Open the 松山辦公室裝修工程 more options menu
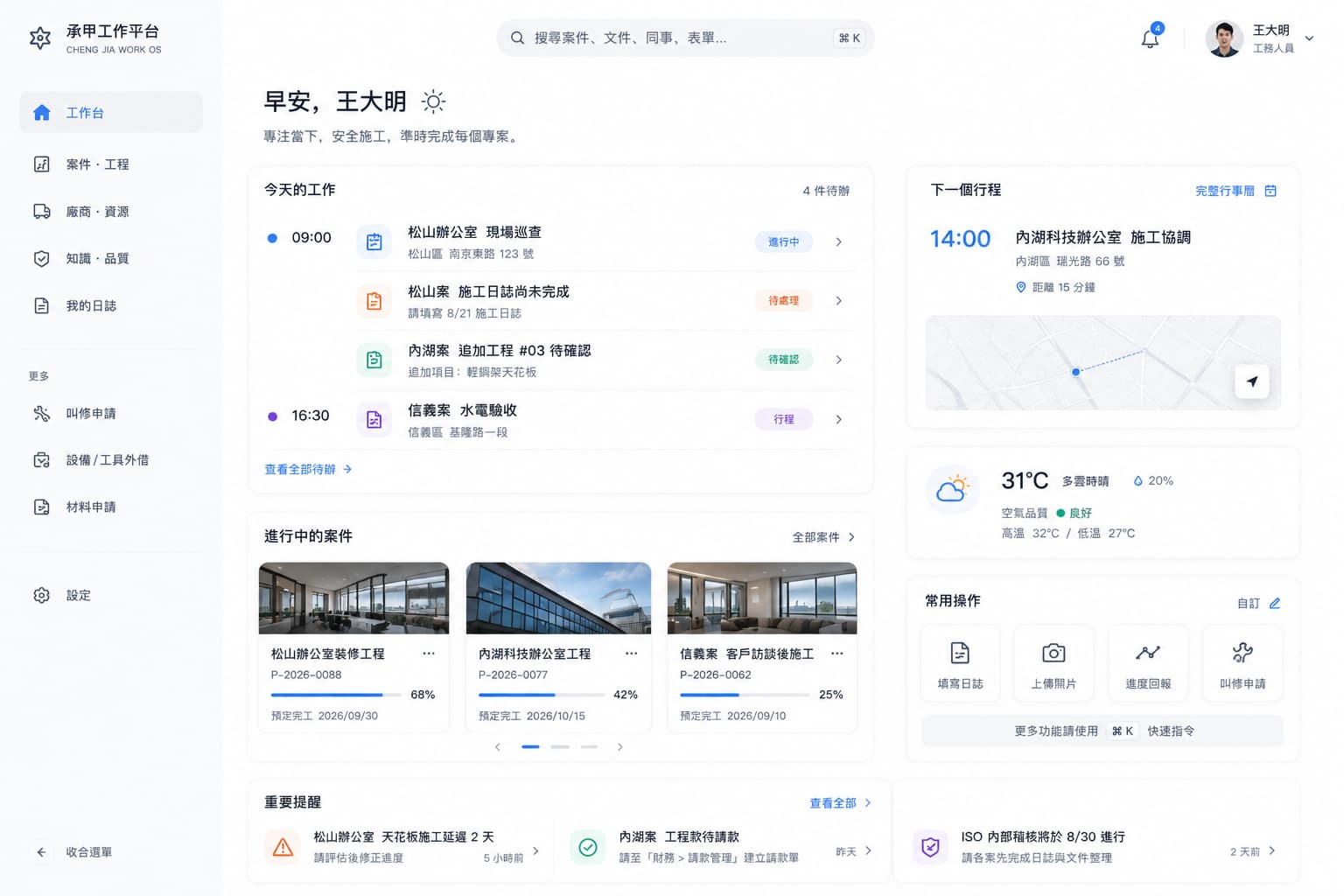Image resolution: width=1344 pixels, height=896 pixels. pyautogui.click(x=429, y=654)
